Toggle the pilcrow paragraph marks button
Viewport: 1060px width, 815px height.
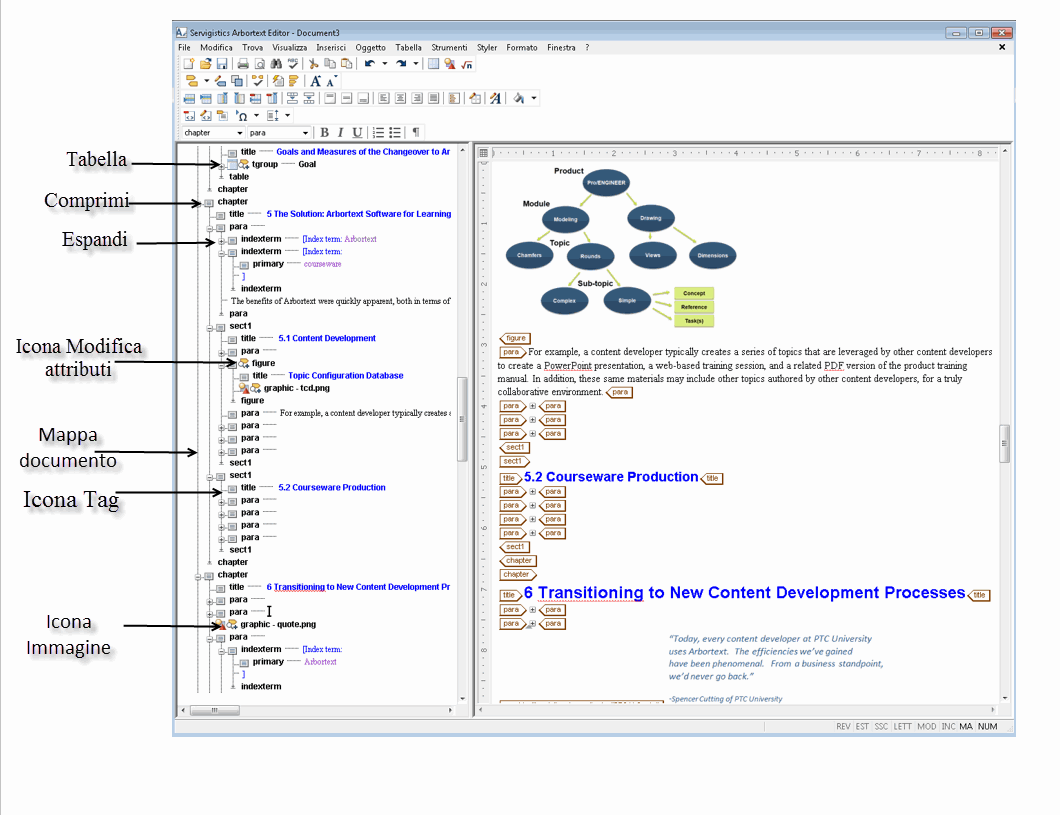416,132
